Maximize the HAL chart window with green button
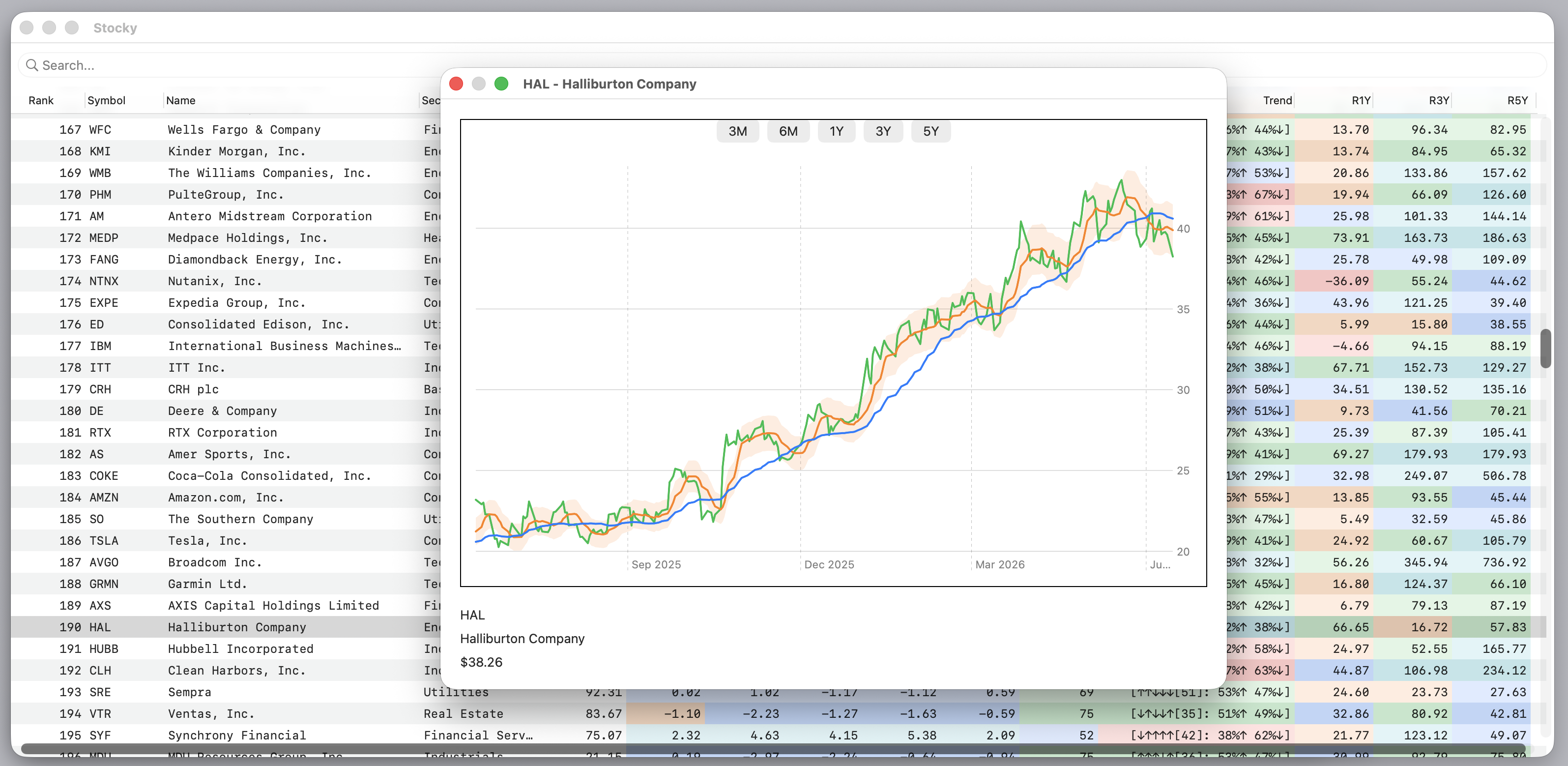1568x766 pixels. pyautogui.click(x=501, y=84)
